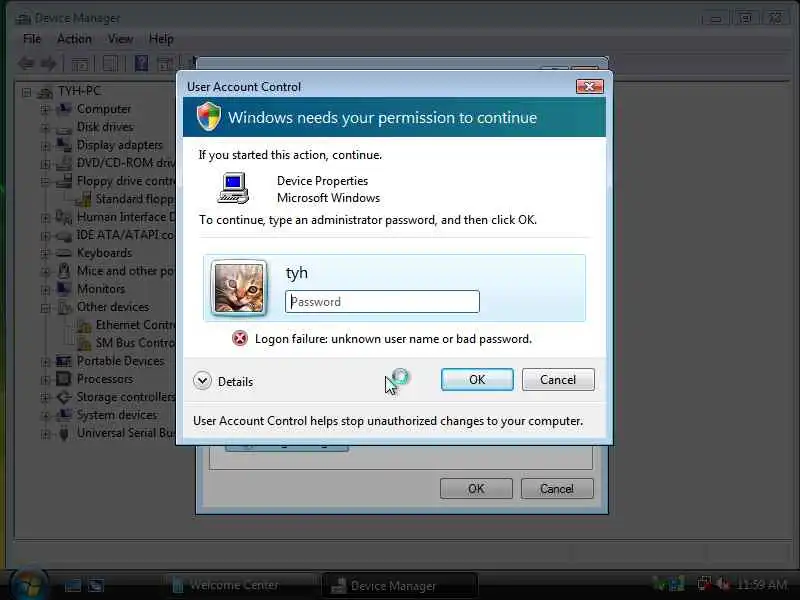The image size is (800, 600).
Task: Click the Properties toolbar icon
Action: pyautogui.click(x=111, y=64)
